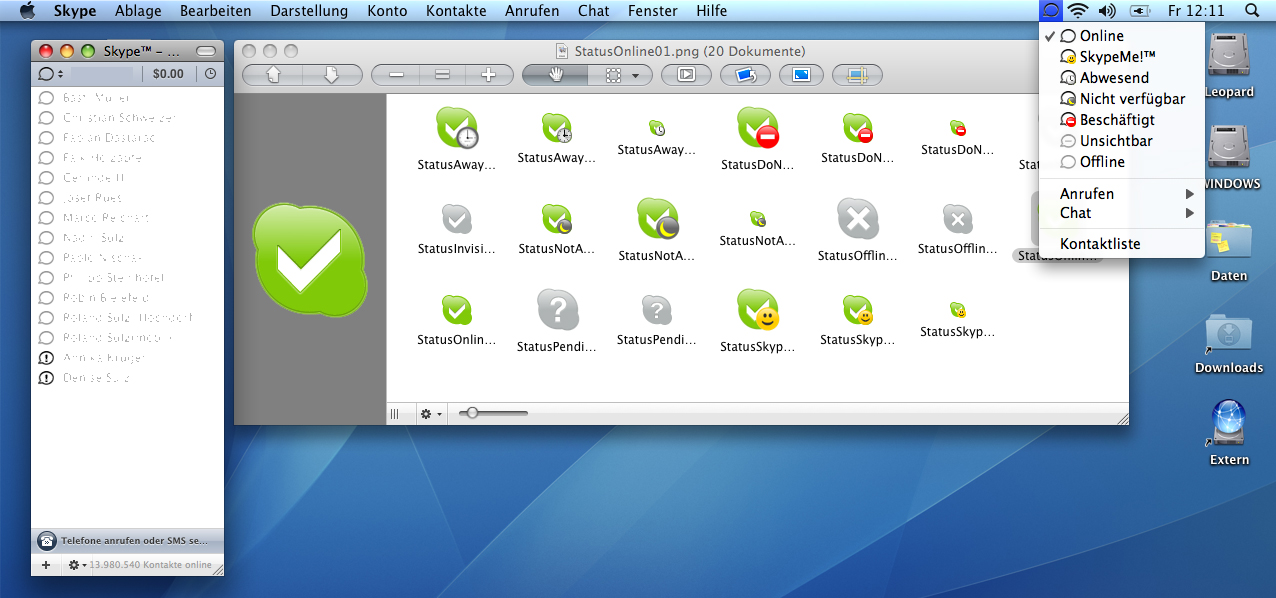This screenshot has width=1276, height=598.
Task: Click the $0.00 credit button in Skype
Action: pyautogui.click(x=168, y=73)
